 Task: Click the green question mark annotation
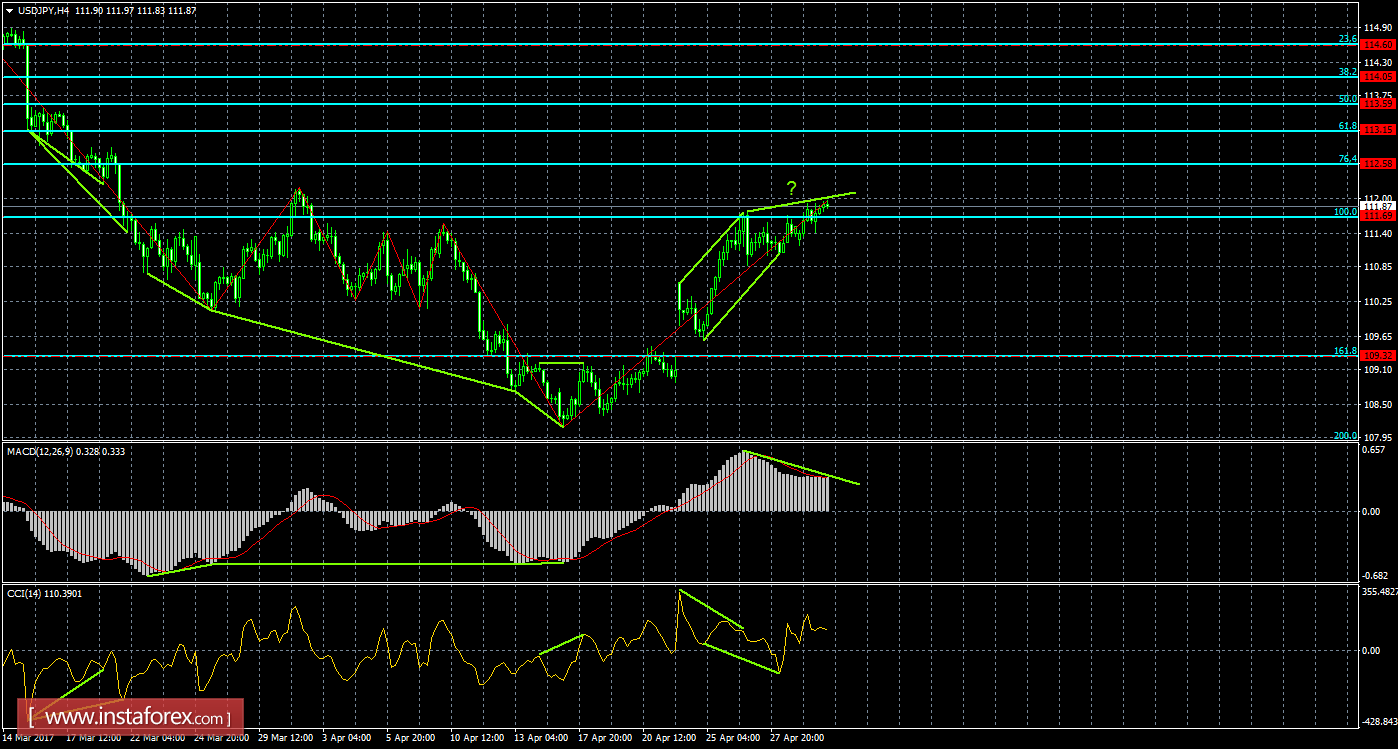coord(791,187)
